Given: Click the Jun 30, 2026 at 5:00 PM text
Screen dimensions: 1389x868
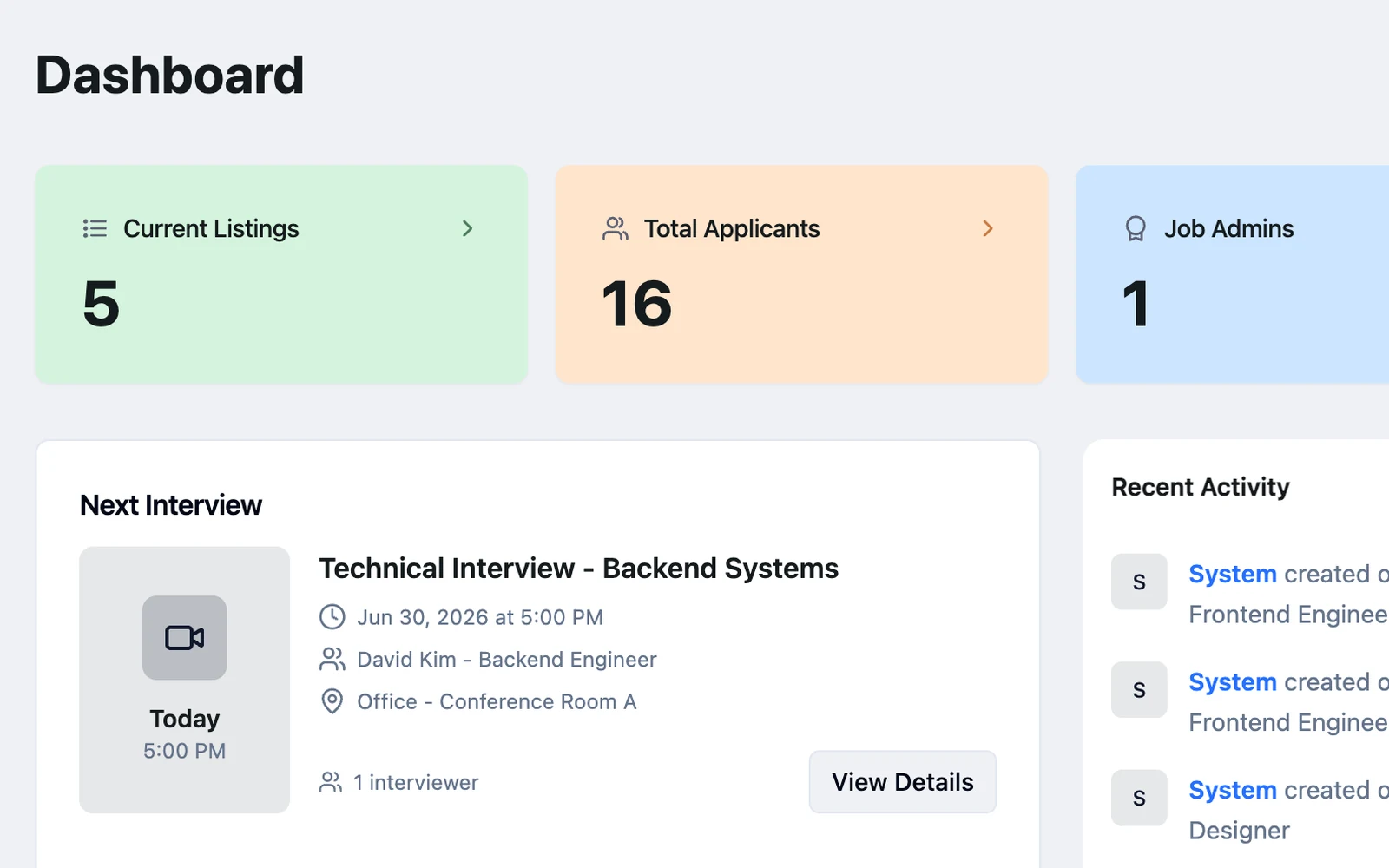Looking at the screenshot, I should tap(480, 617).
